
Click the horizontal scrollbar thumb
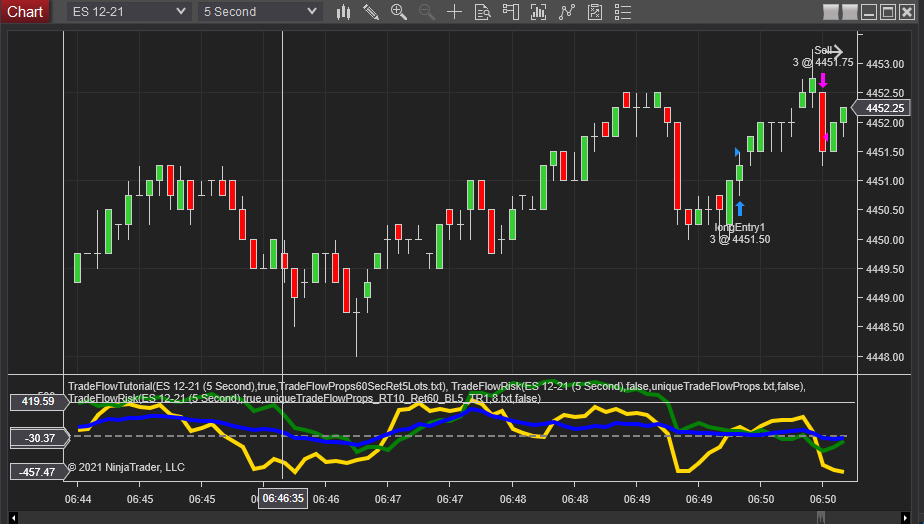click(821, 518)
